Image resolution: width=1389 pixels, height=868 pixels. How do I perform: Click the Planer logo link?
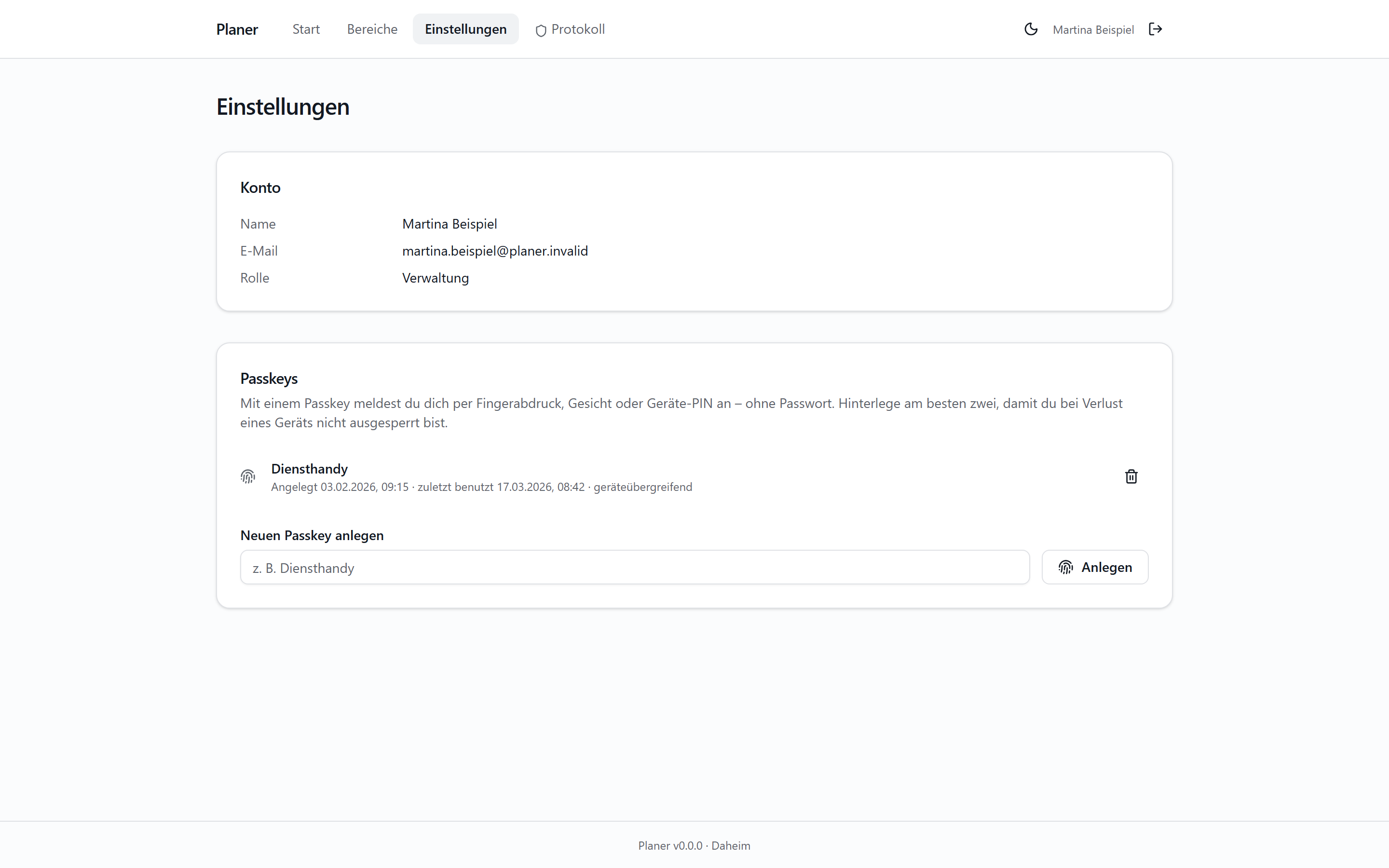pos(237,29)
